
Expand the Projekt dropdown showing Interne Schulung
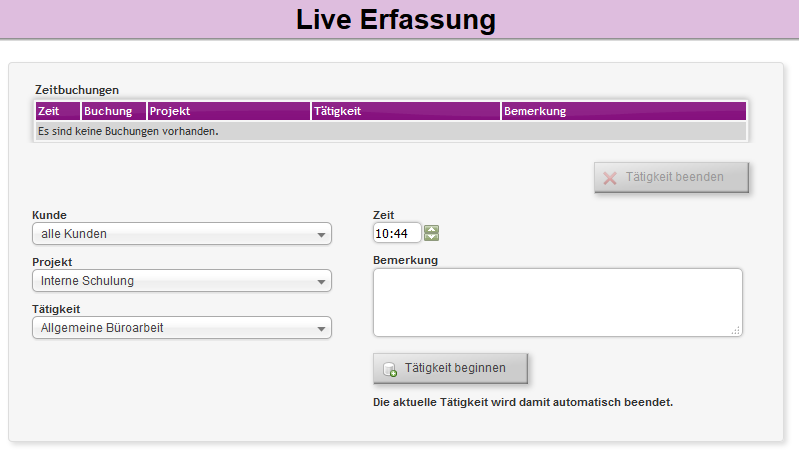coord(182,281)
